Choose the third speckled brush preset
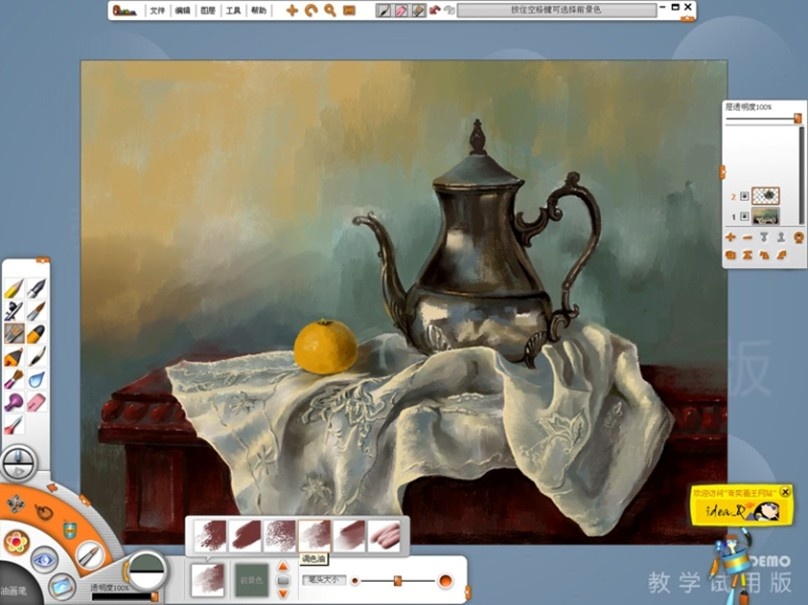 pos(280,535)
